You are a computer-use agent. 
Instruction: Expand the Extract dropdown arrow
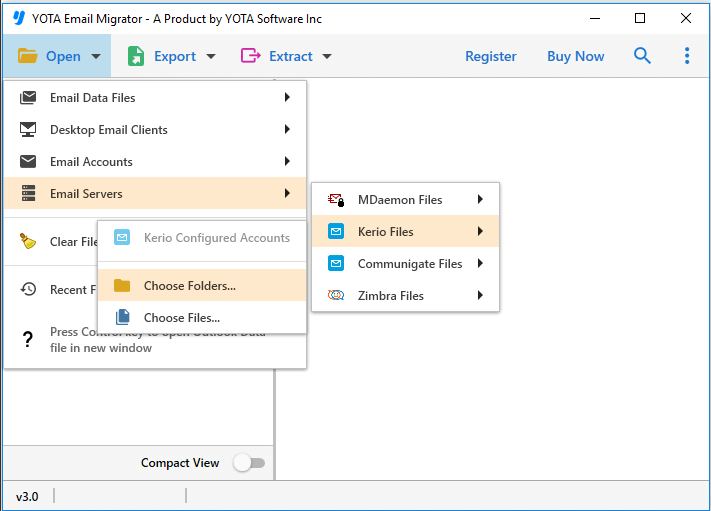tap(327, 57)
